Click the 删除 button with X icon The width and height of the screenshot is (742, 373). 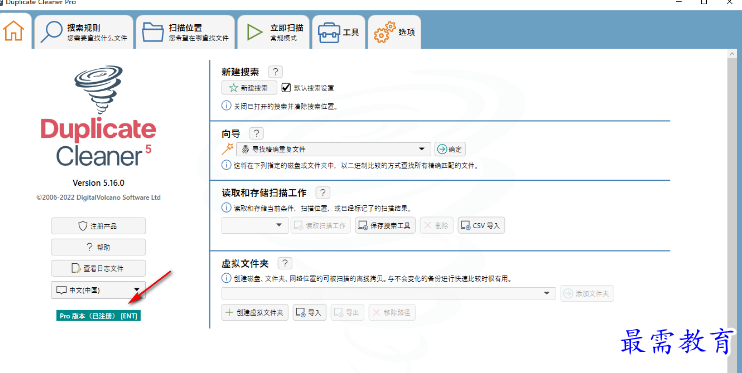[x=436, y=225]
